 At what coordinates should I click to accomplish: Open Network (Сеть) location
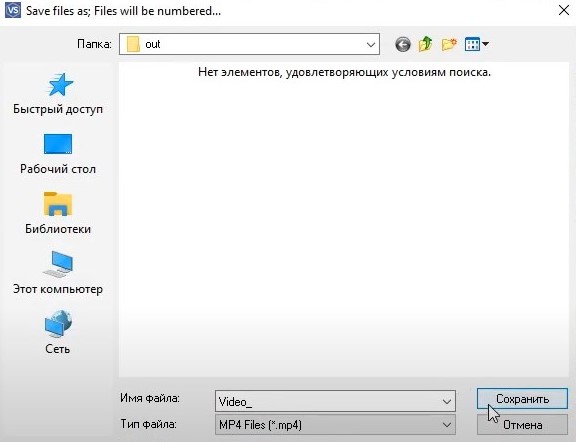[x=58, y=333]
